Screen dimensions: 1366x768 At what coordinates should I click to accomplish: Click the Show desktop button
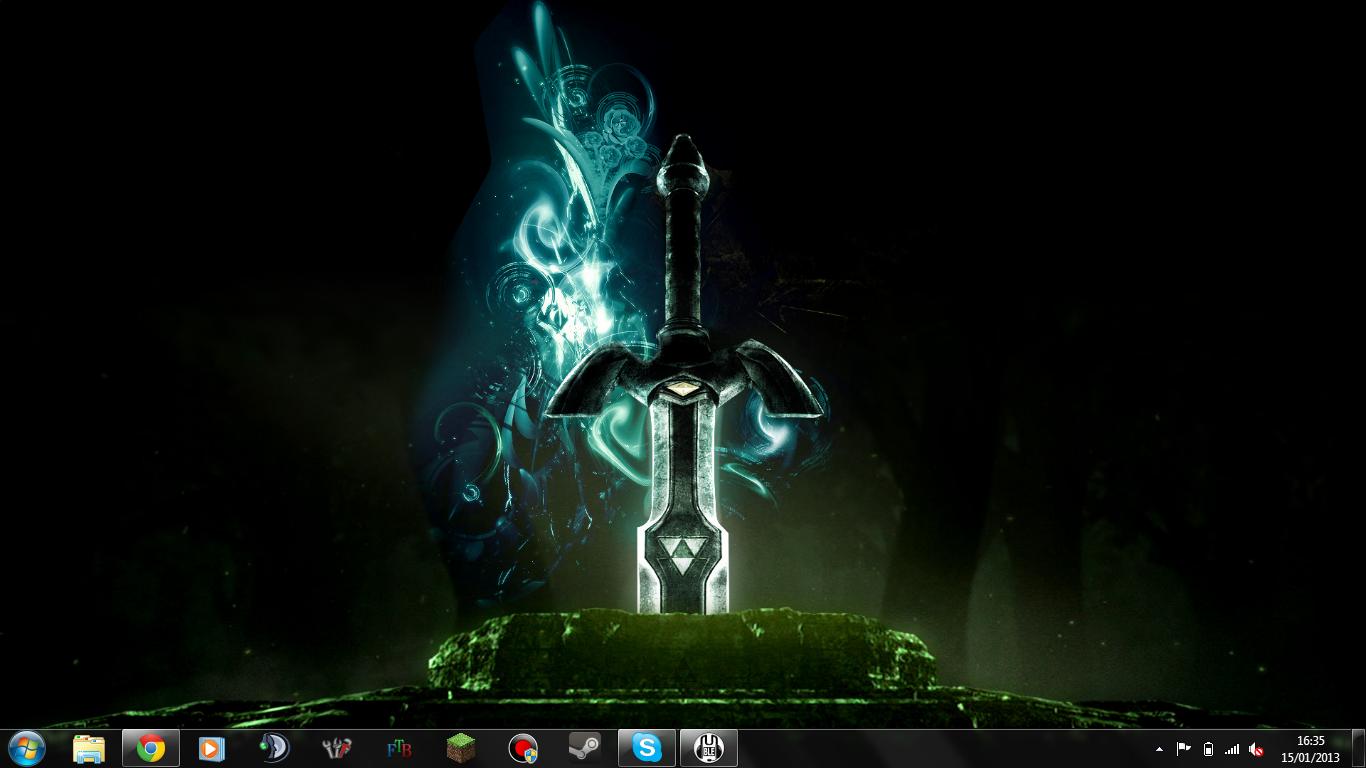pyautogui.click(x=1358, y=749)
